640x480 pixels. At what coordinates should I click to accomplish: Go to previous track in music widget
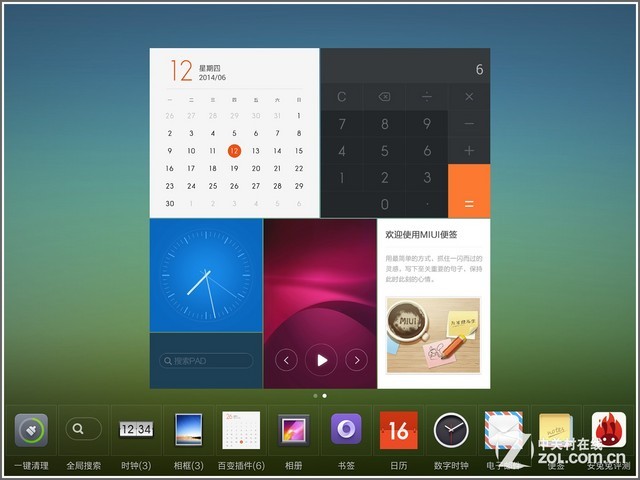(x=286, y=360)
